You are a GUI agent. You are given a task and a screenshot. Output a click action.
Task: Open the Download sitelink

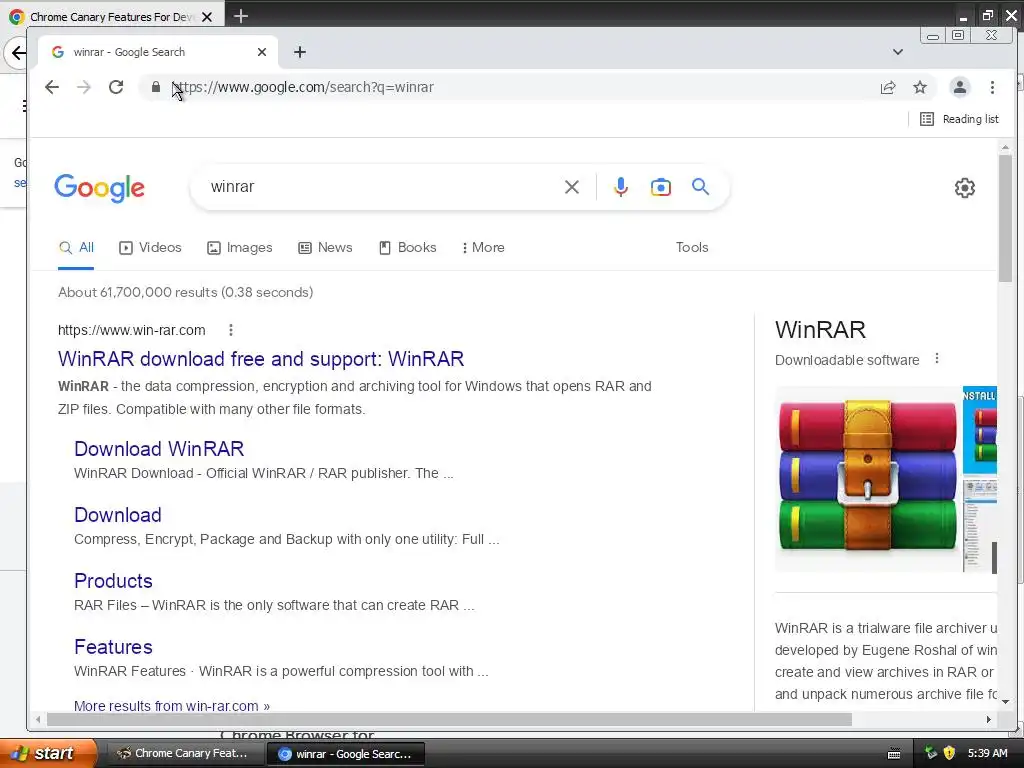pos(118,515)
